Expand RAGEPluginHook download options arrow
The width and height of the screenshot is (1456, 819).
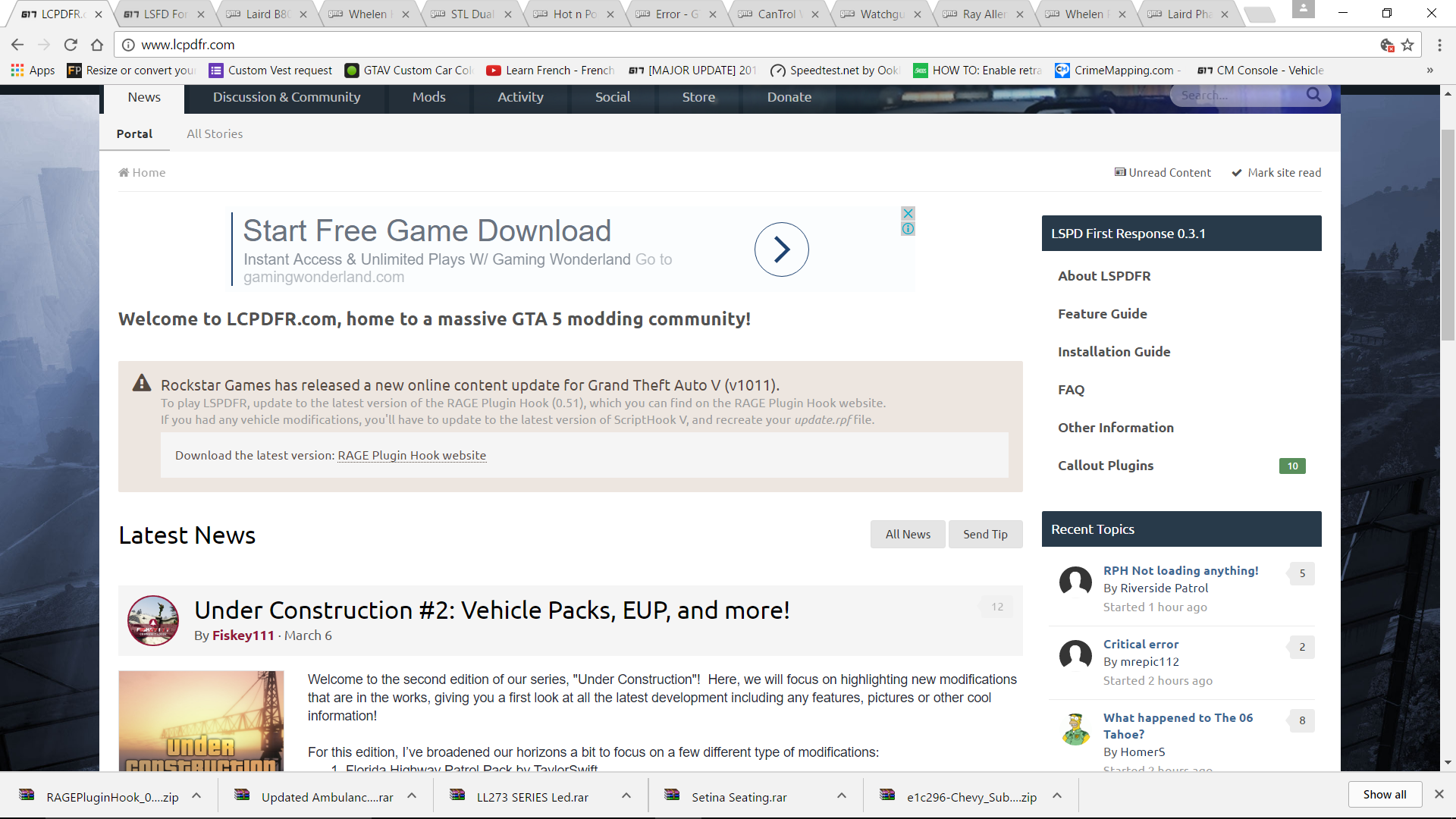tap(196, 795)
